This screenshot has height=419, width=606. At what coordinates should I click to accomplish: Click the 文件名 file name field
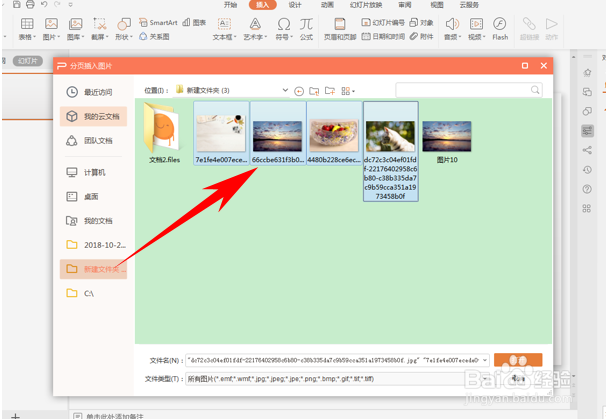[x=337, y=360]
